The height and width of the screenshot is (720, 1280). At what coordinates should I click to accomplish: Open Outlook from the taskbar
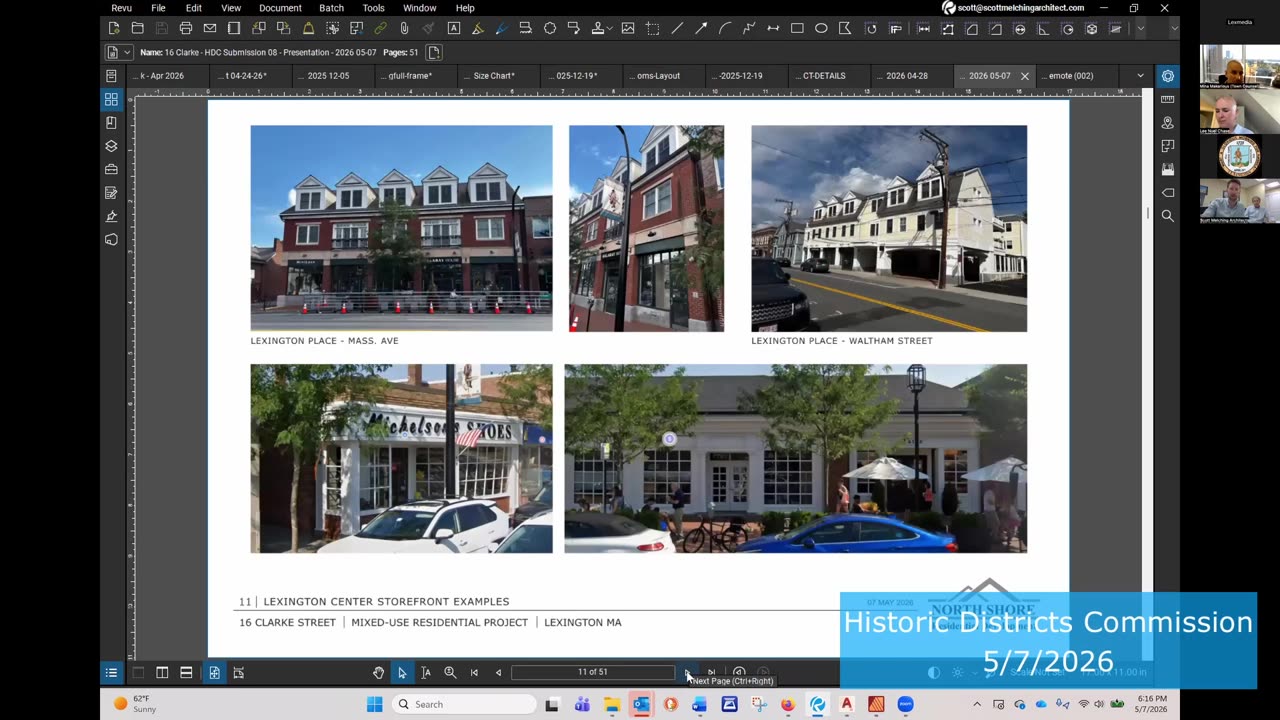(x=641, y=704)
